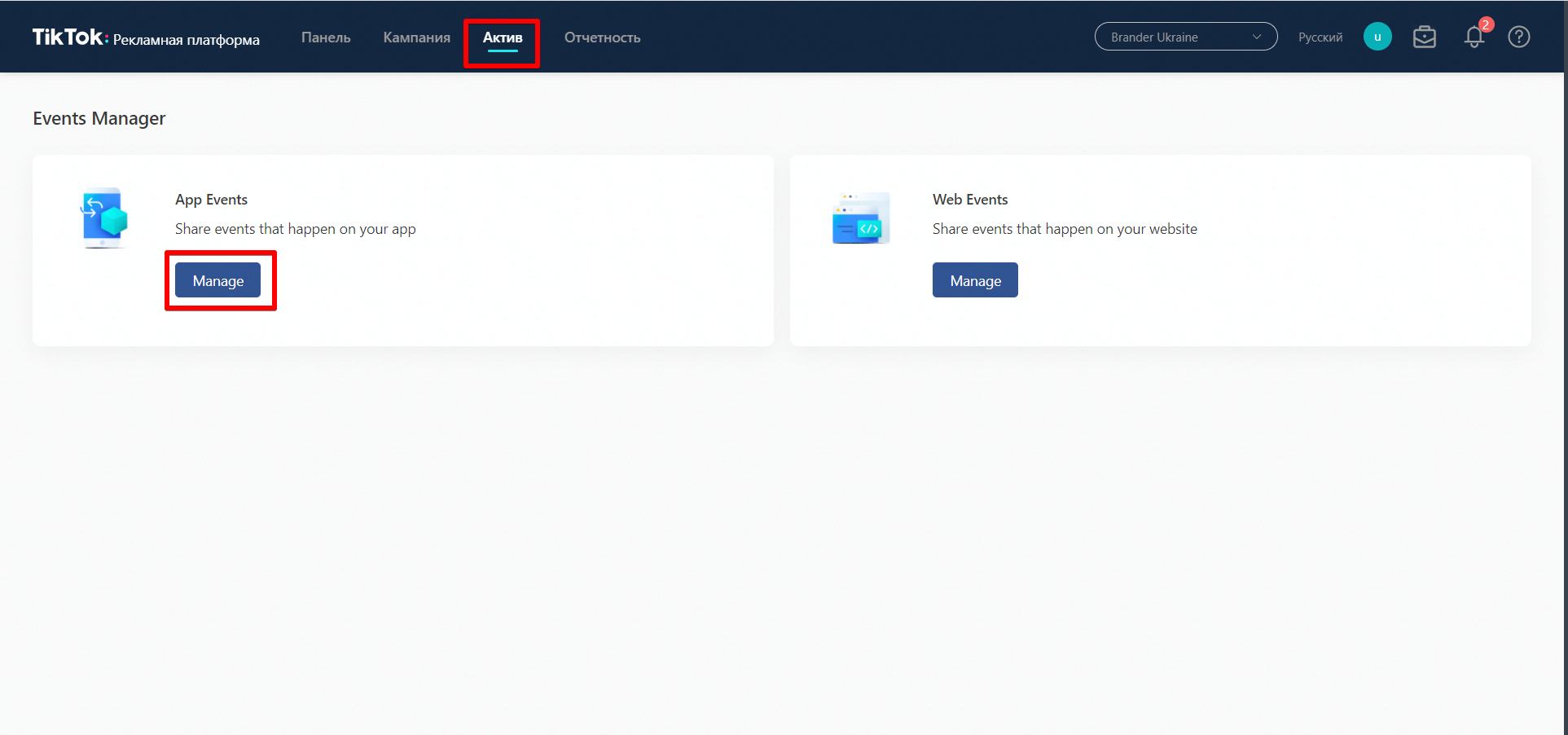Screen dimensions: 1568x735
Task: Open the notifications bell
Action: (1474, 37)
